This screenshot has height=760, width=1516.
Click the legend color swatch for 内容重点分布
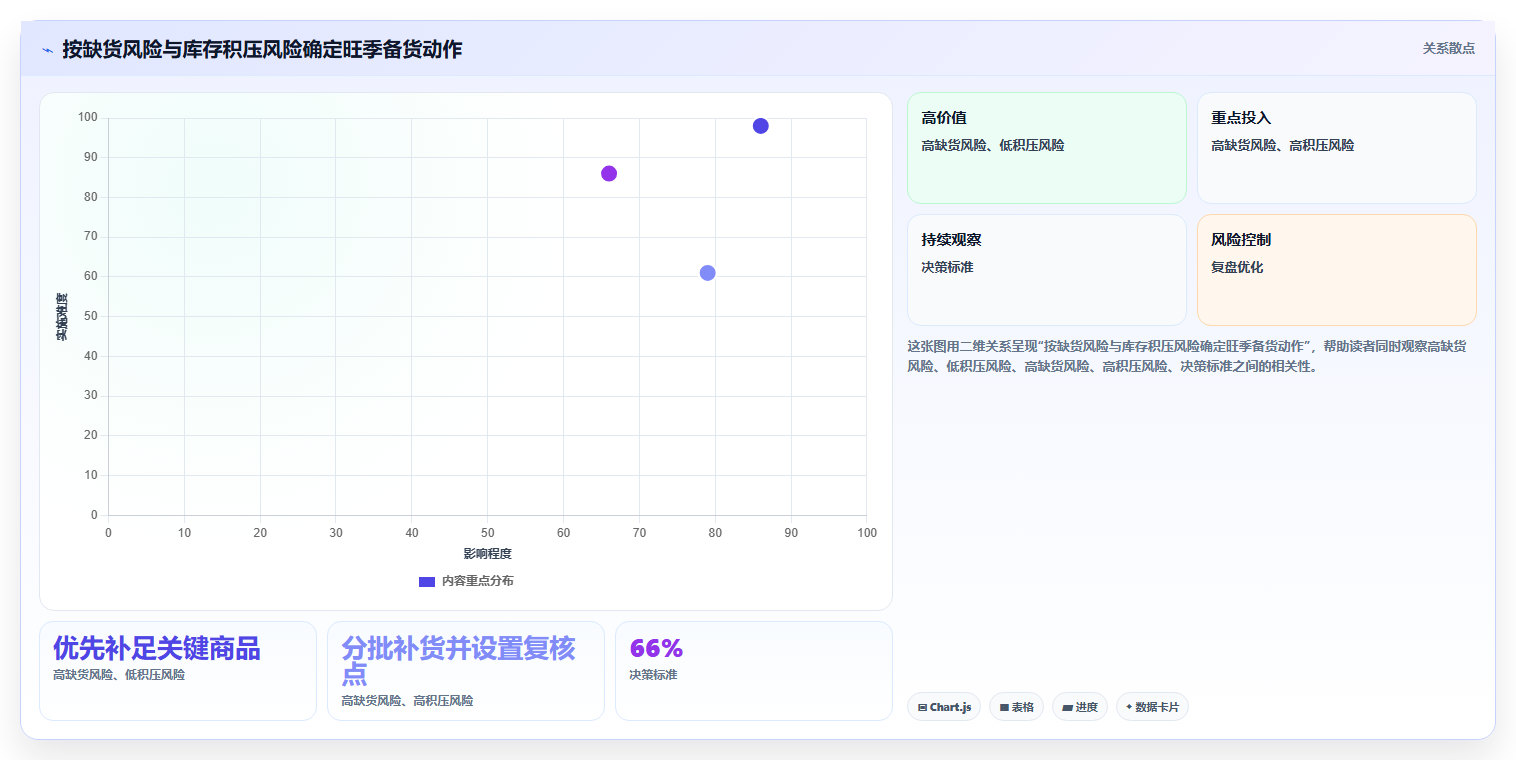[x=427, y=581]
